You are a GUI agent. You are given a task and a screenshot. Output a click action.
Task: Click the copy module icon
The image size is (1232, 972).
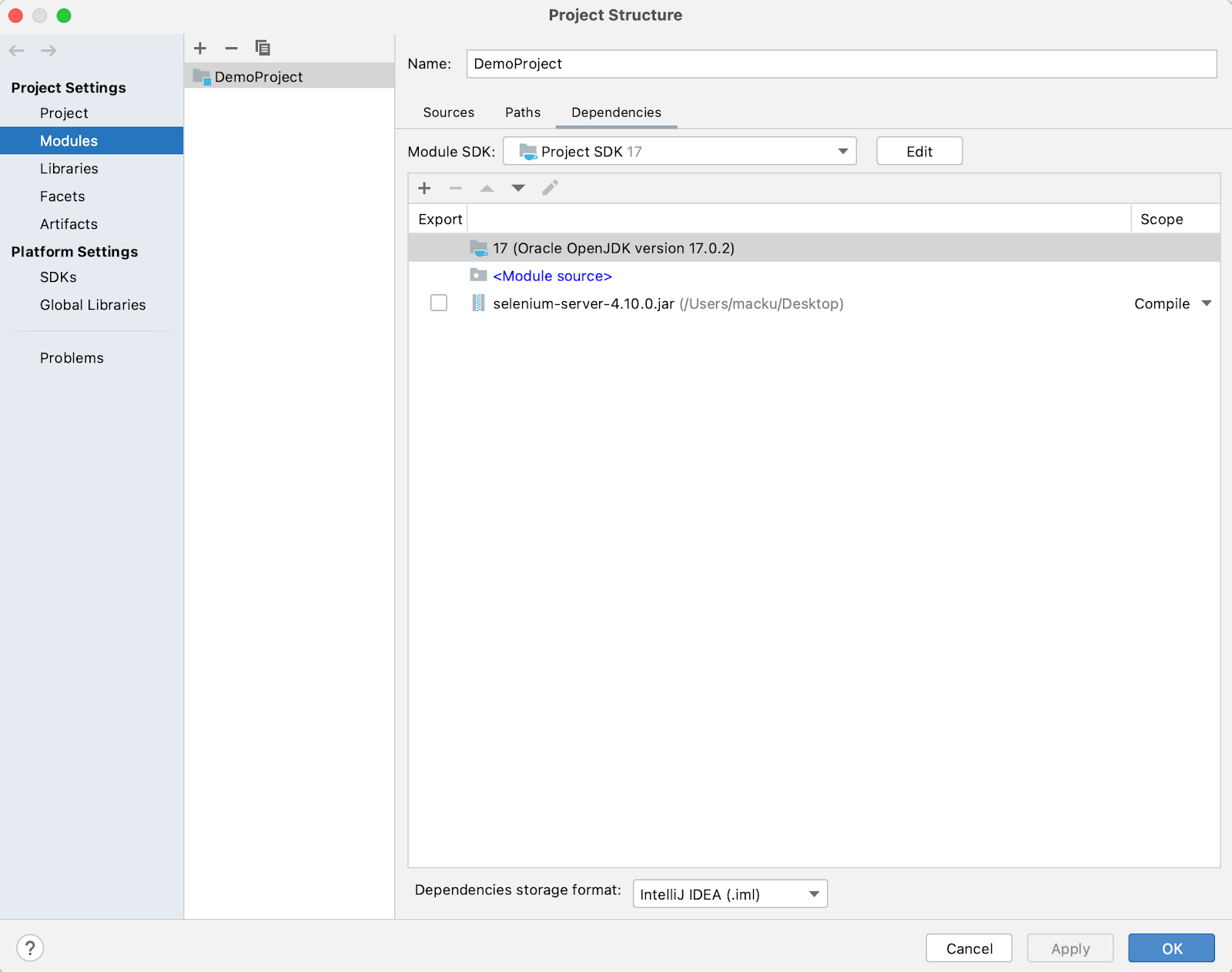(263, 49)
